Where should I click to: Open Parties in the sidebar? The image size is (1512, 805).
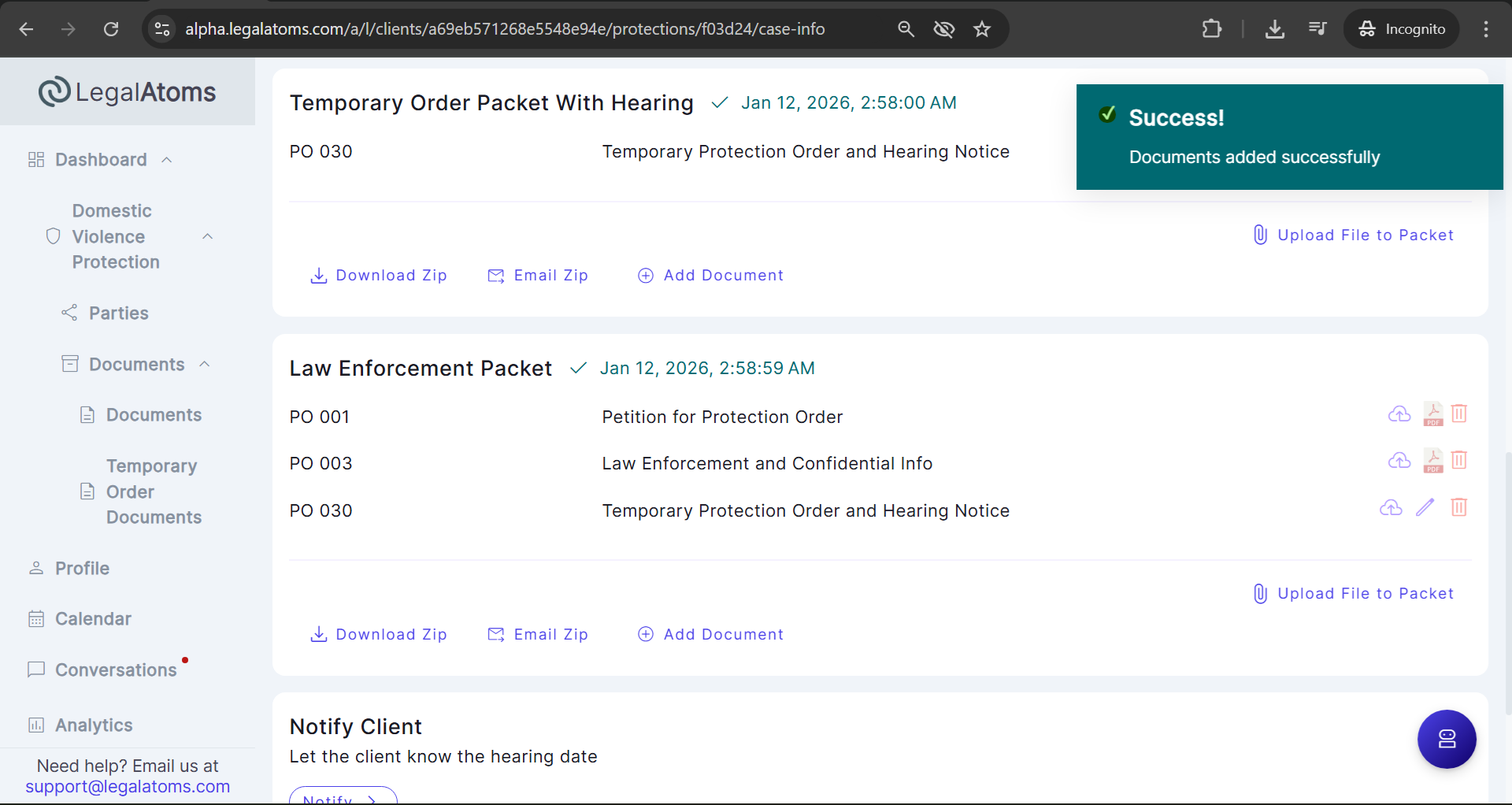pyautogui.click(x=118, y=313)
